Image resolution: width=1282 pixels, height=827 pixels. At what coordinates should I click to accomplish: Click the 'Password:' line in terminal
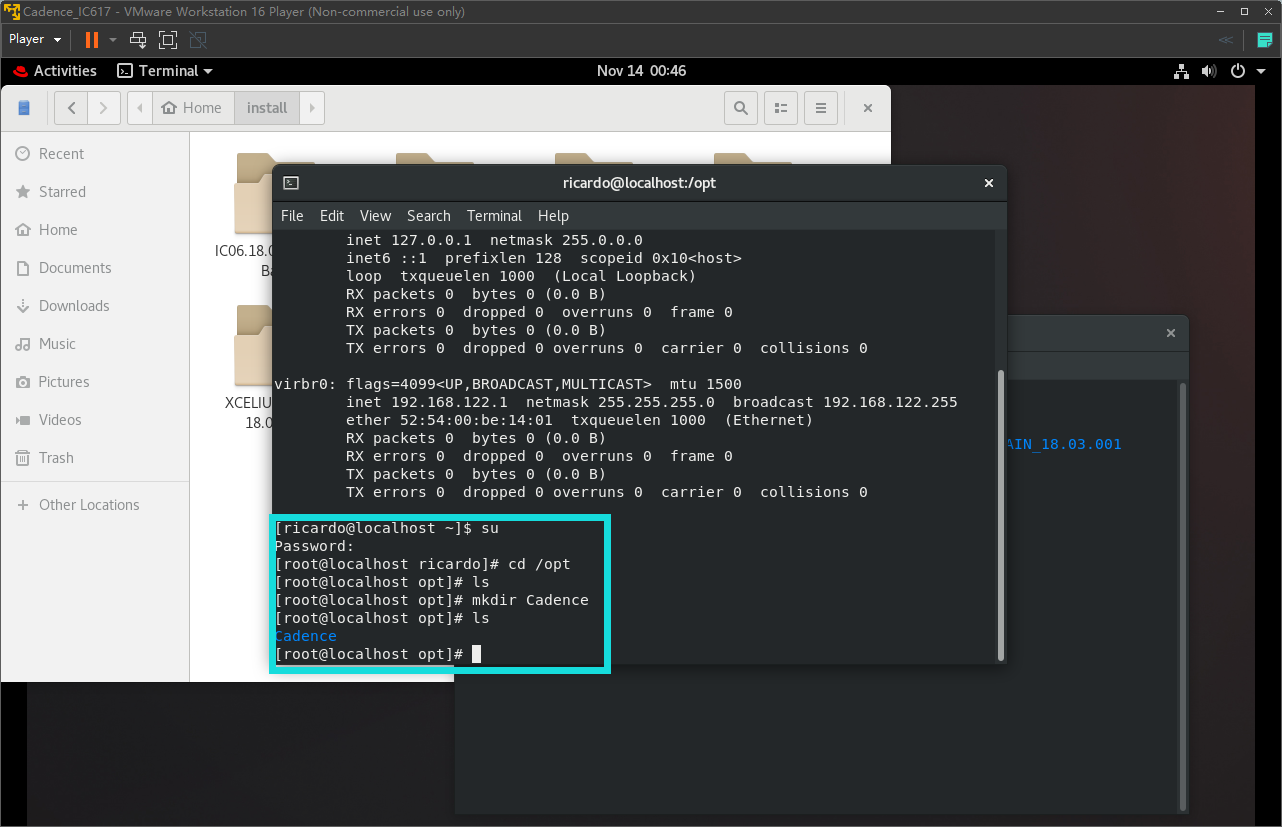click(x=314, y=546)
